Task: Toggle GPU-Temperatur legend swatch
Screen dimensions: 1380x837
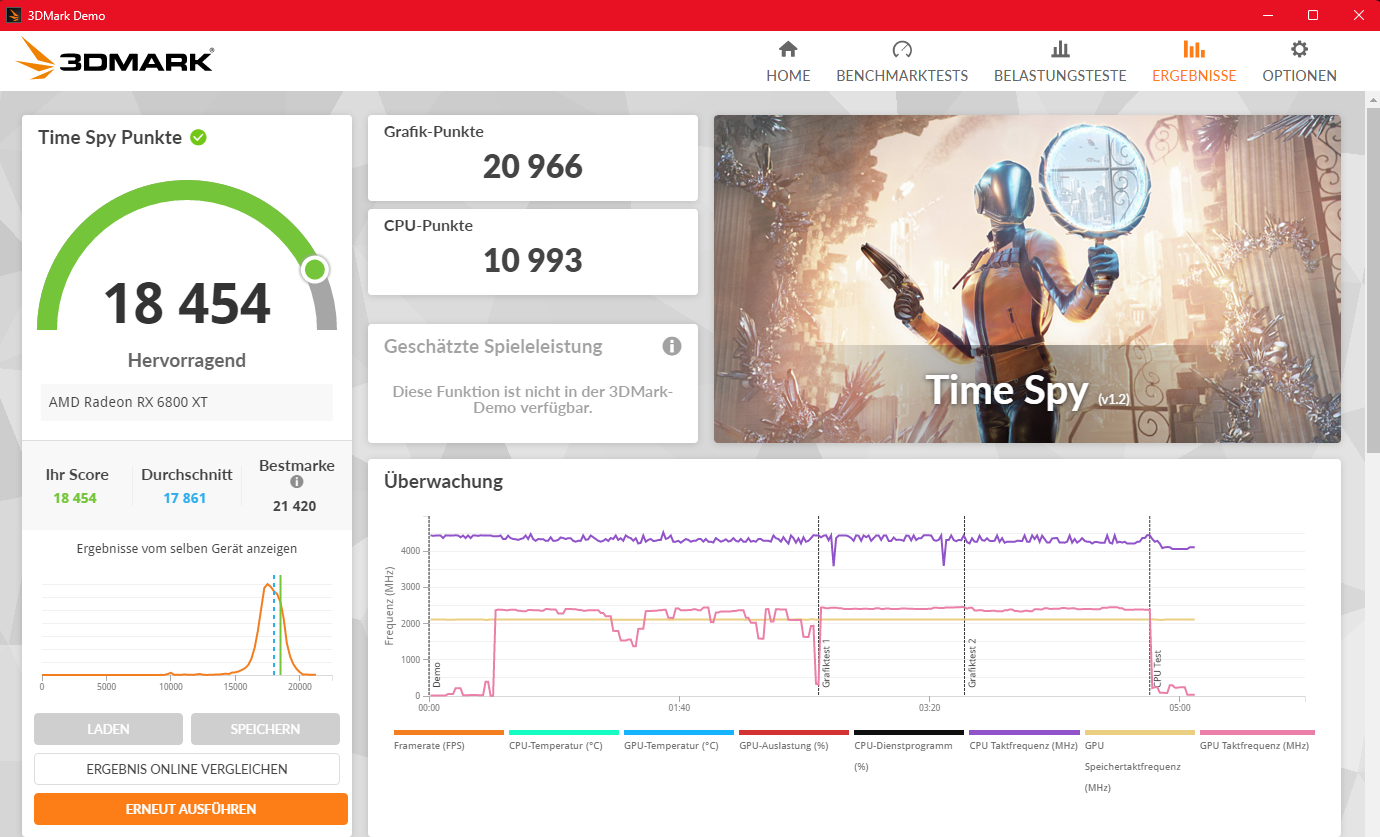Action: tap(679, 732)
